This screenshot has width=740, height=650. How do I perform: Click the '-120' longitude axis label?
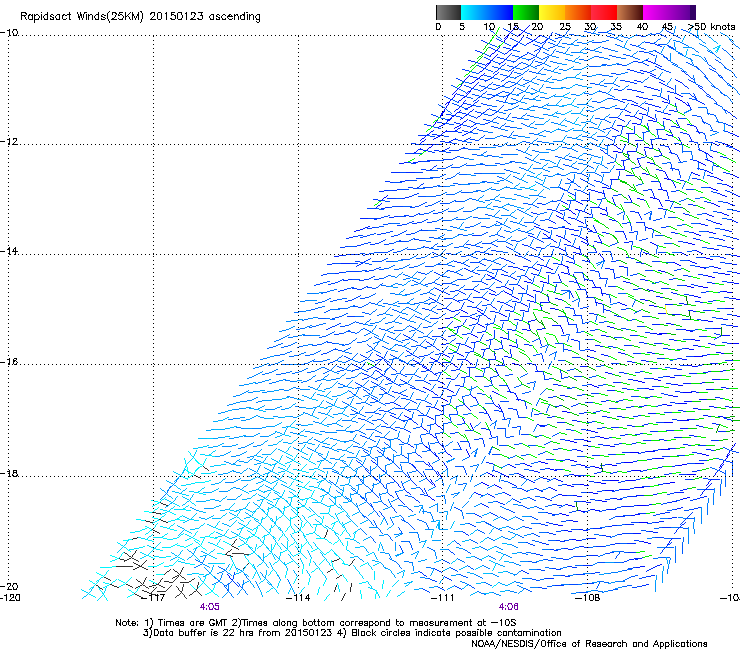pos(10,598)
